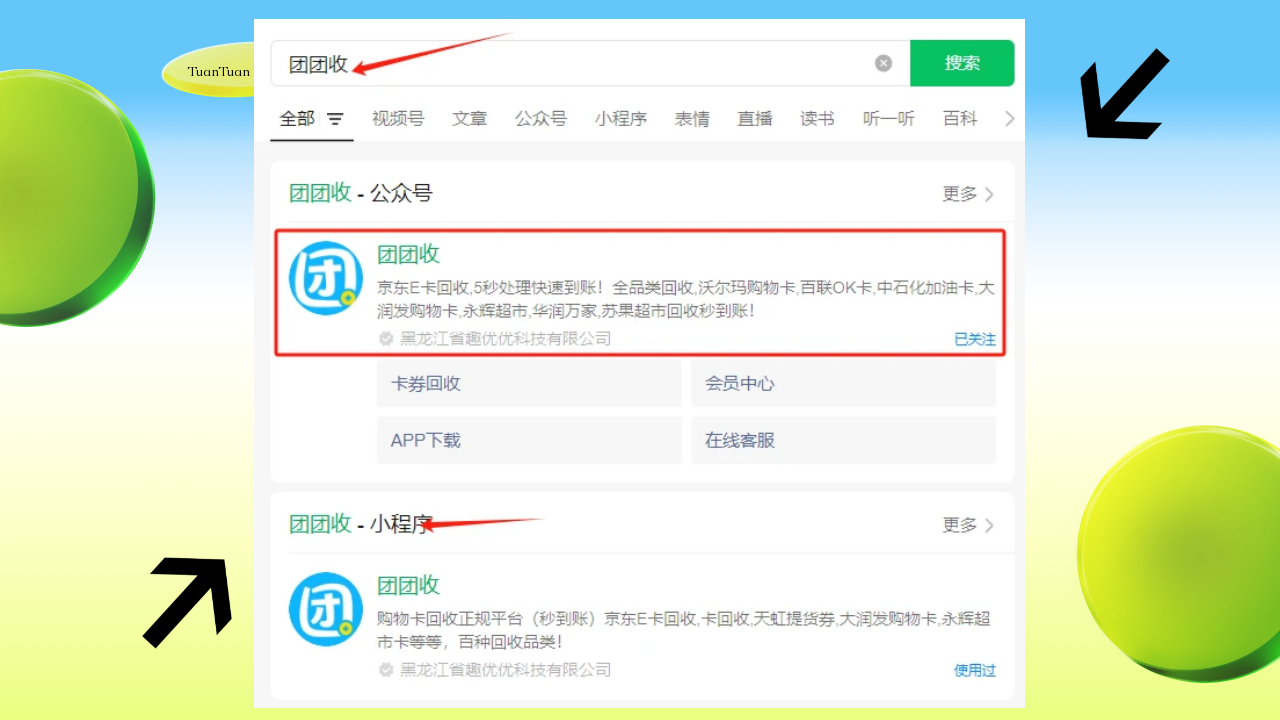Open the 卡券回收 menu button

[x=529, y=384]
